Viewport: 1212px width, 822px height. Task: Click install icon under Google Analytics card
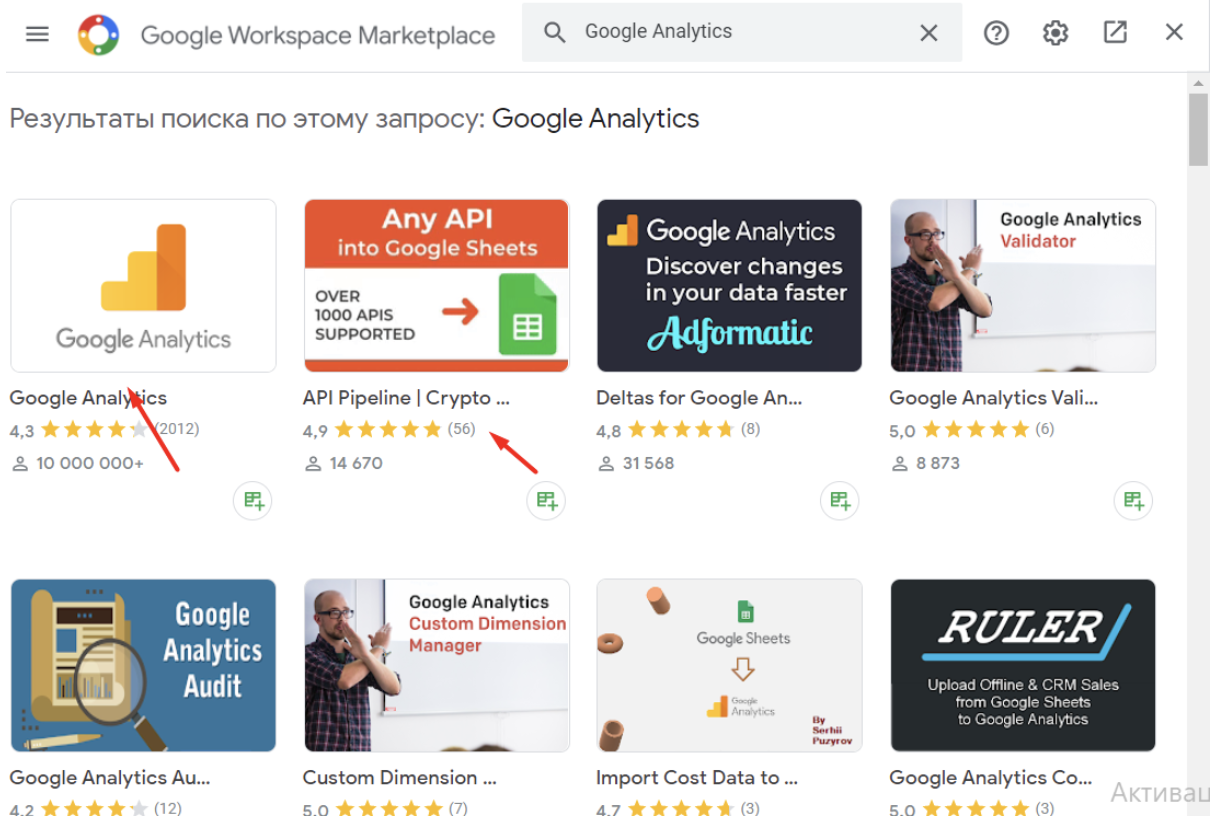[x=253, y=500]
